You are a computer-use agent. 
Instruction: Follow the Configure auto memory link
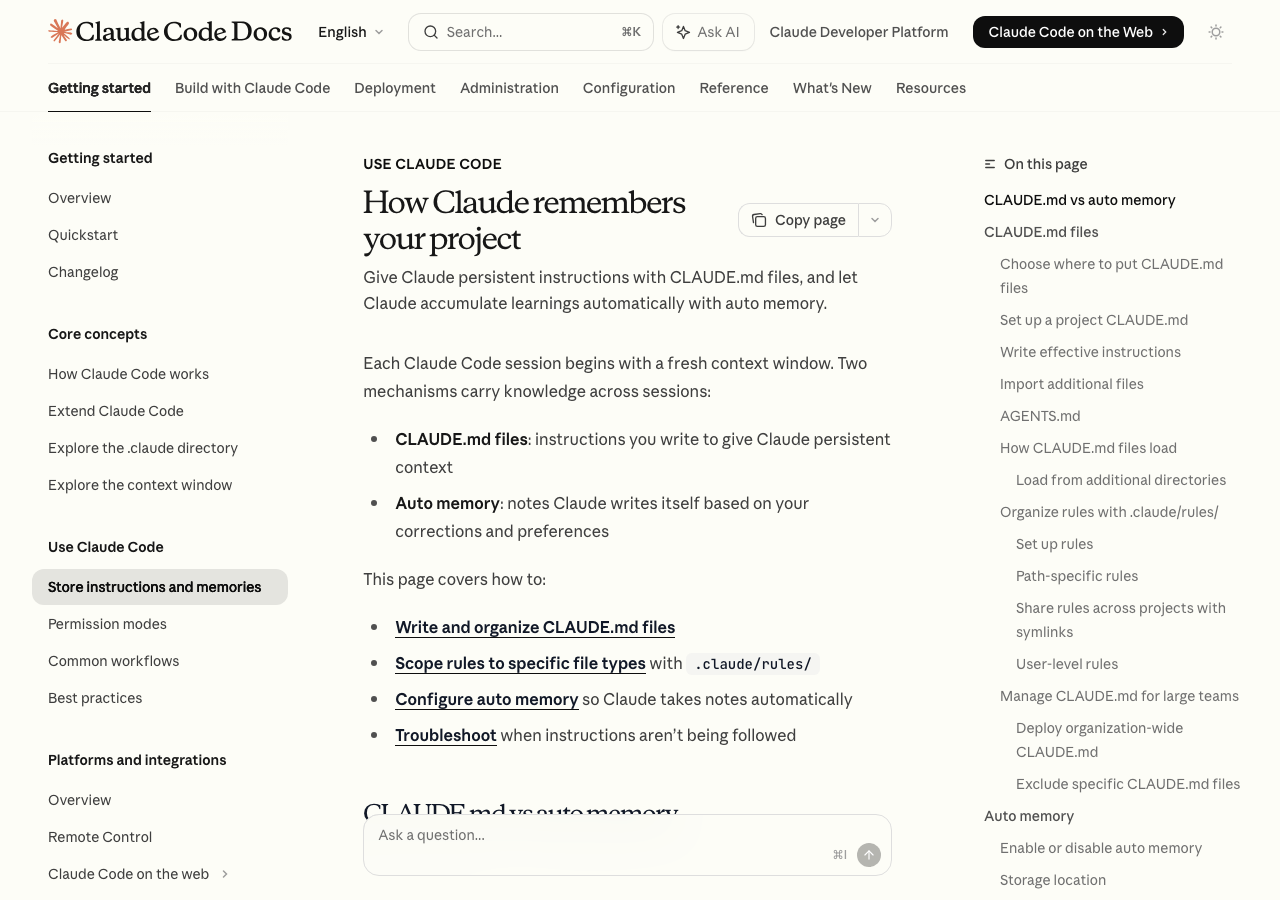tap(487, 699)
